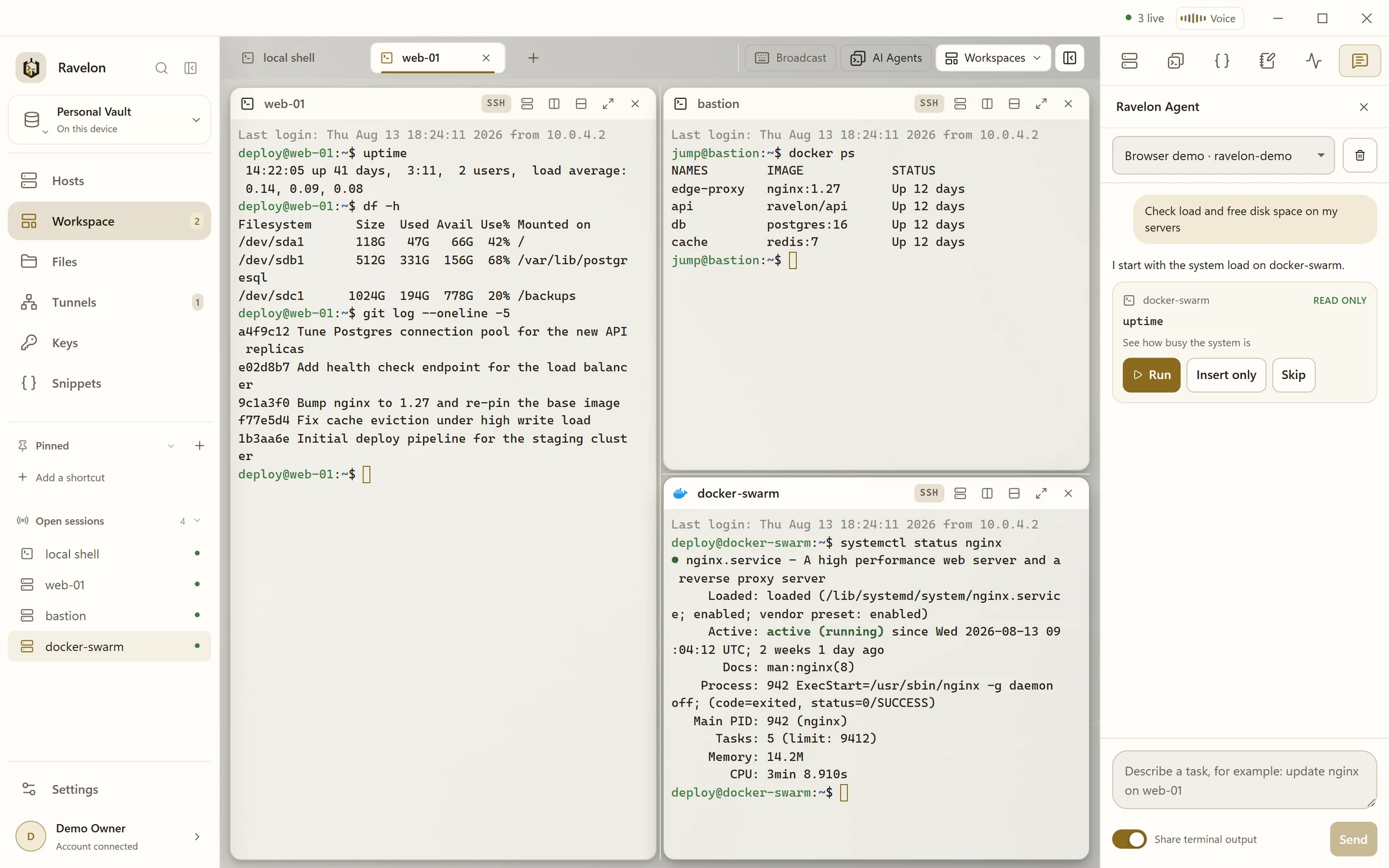Open the terminals icon in right toolbar
Image resolution: width=1389 pixels, height=868 pixels.
[x=1175, y=61]
